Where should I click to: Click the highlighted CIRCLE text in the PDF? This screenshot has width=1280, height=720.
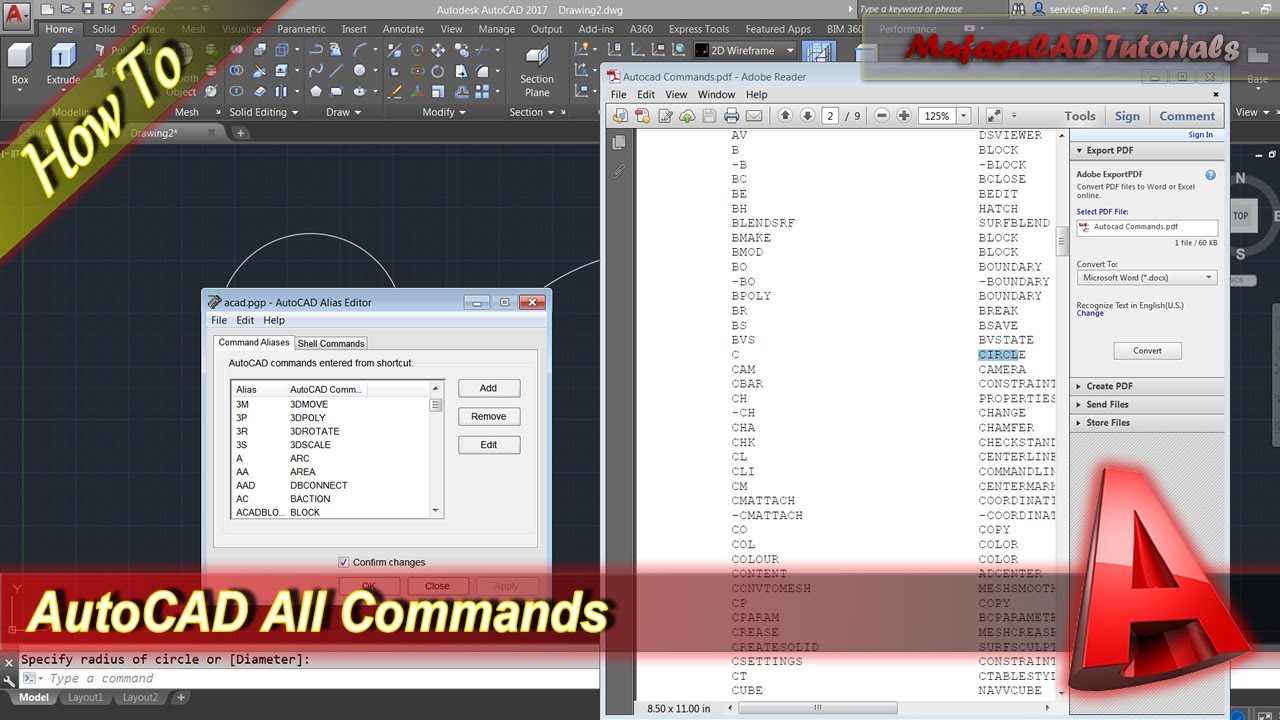pyautogui.click(x=1002, y=355)
